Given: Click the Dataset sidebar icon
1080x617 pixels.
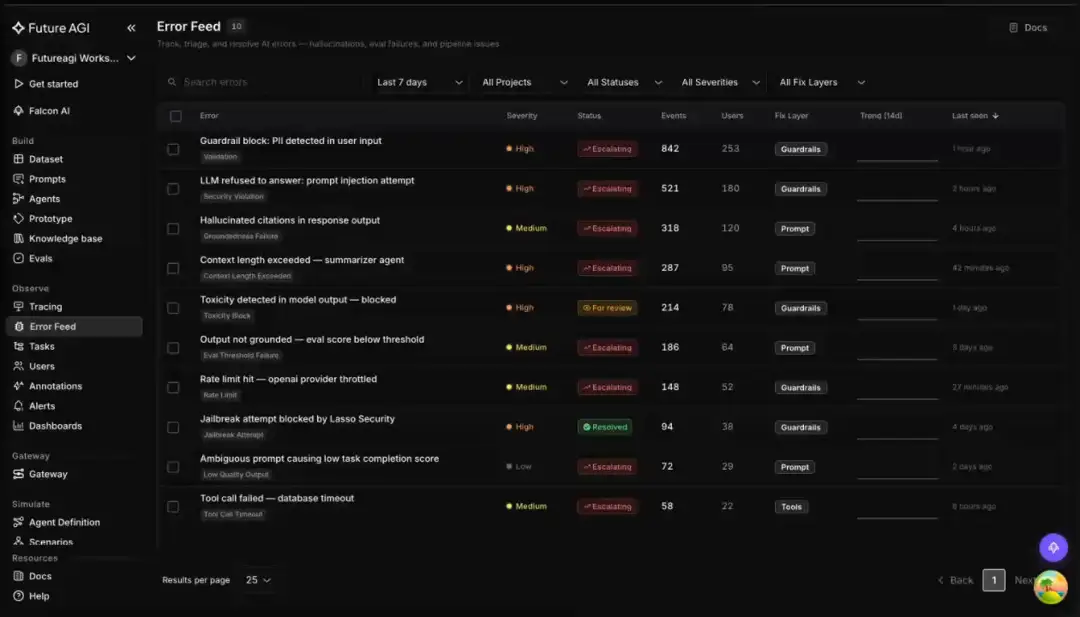Looking at the screenshot, I should (19, 159).
